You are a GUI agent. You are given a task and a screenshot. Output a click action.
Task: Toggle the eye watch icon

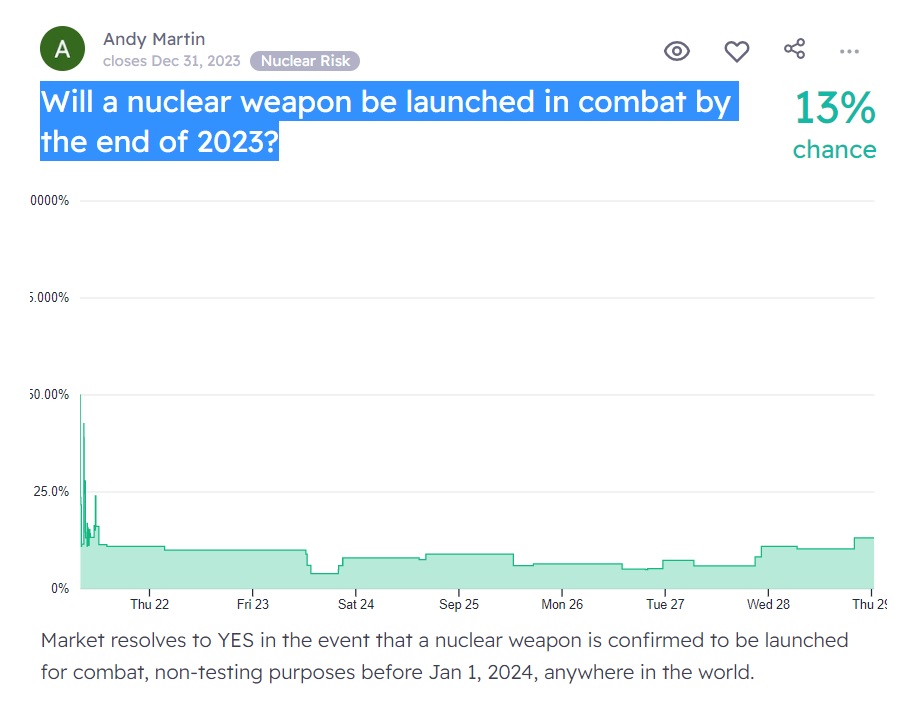[676, 51]
